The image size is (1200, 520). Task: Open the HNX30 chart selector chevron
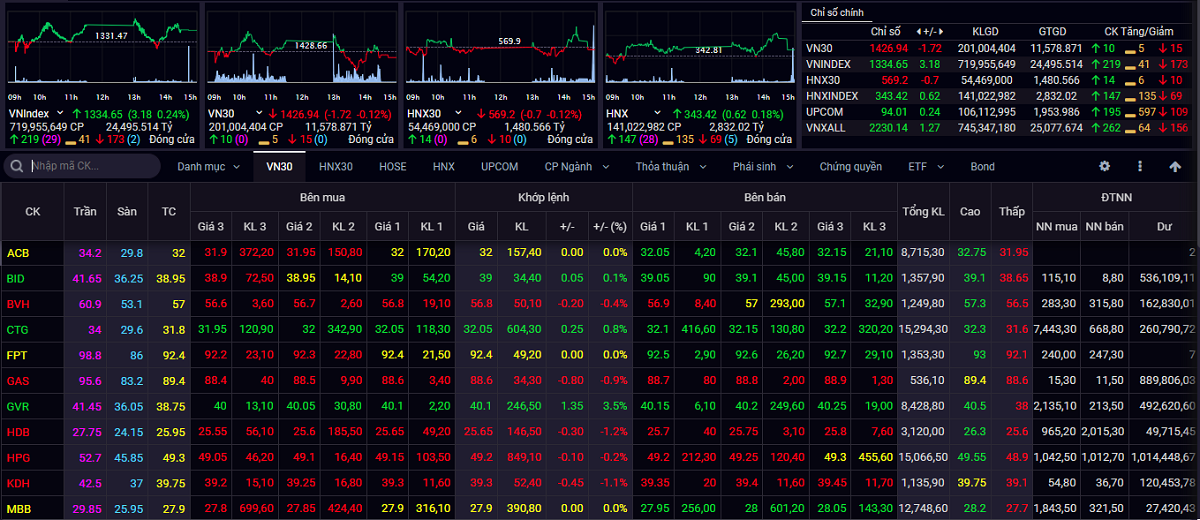click(x=459, y=114)
